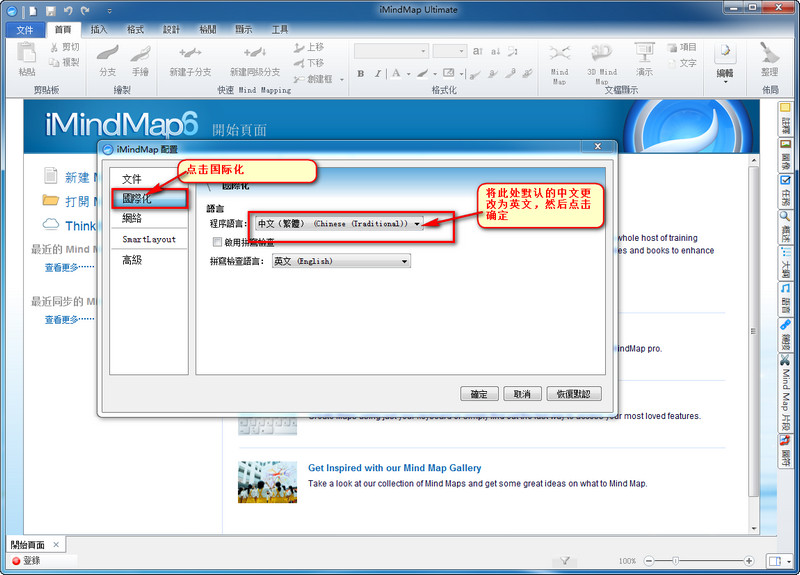This screenshot has height=575, width=800.
Task: Click the 整理 tidy-up broom icon
Action: point(769,55)
